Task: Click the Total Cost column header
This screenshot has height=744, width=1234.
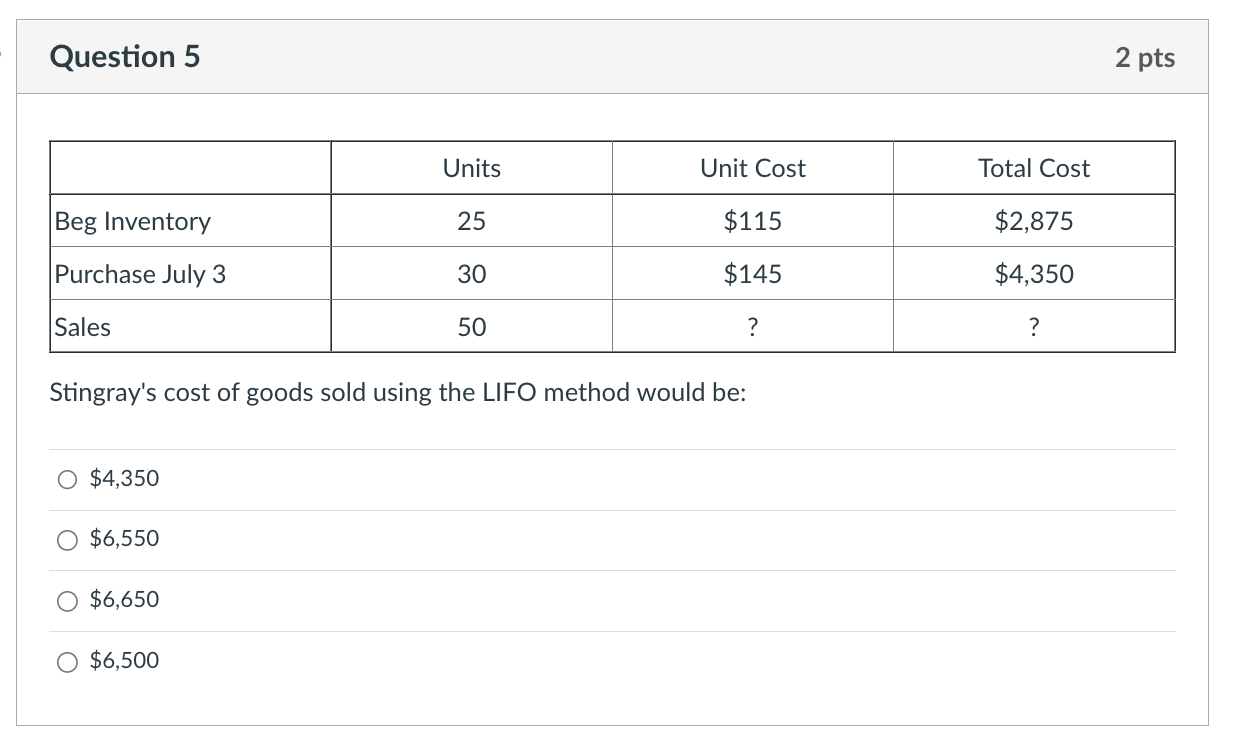Action: (x=1034, y=168)
